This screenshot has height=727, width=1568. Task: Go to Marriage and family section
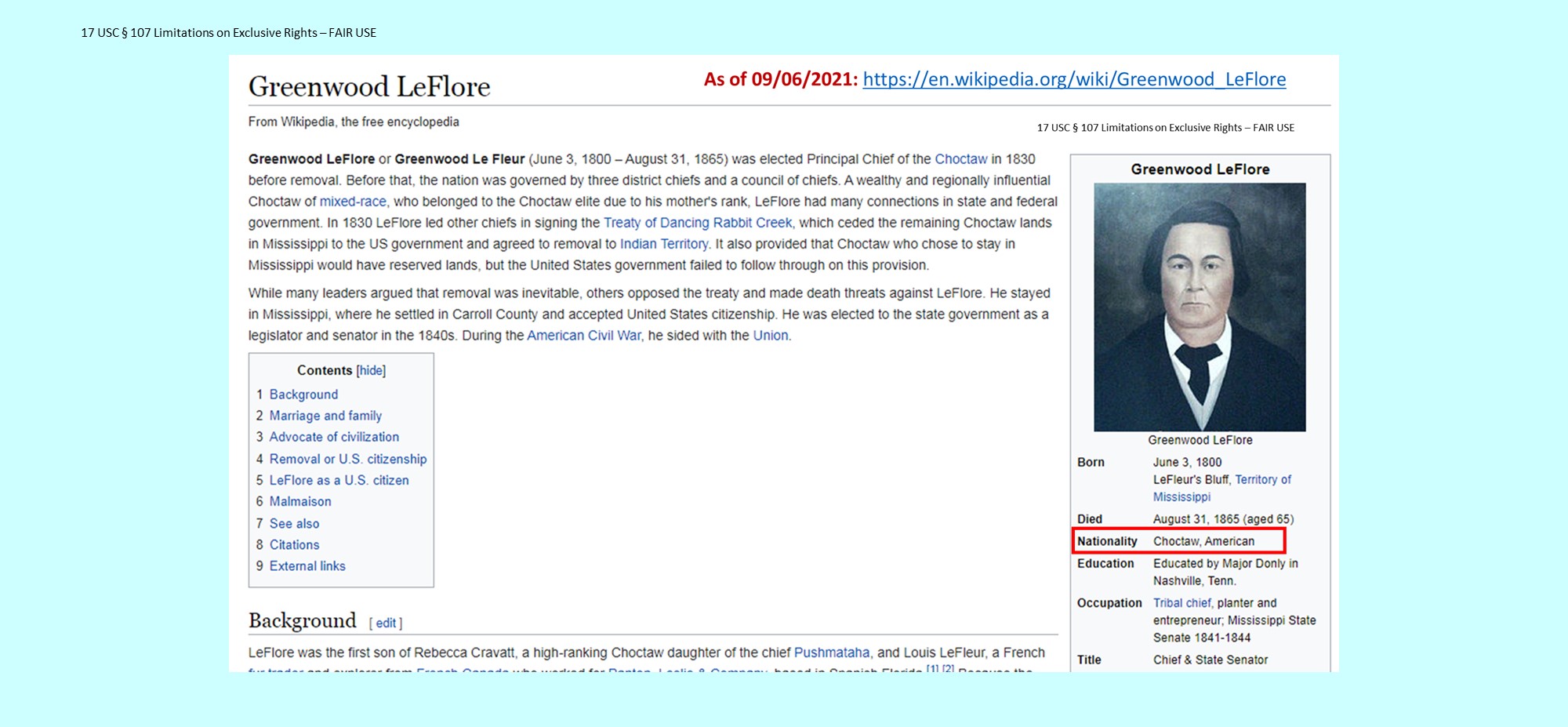(325, 416)
